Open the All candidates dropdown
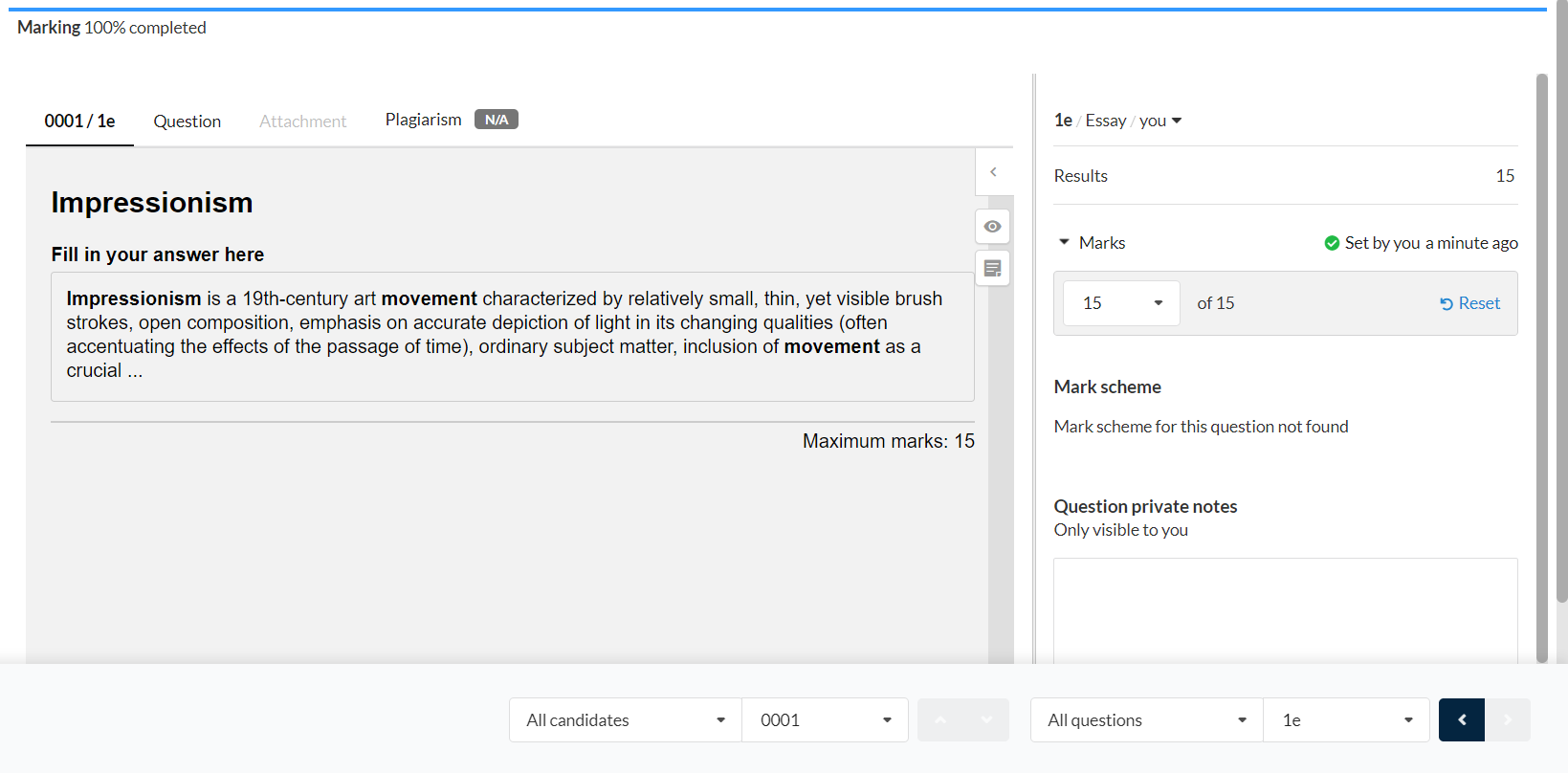The image size is (1568, 773). 626,720
